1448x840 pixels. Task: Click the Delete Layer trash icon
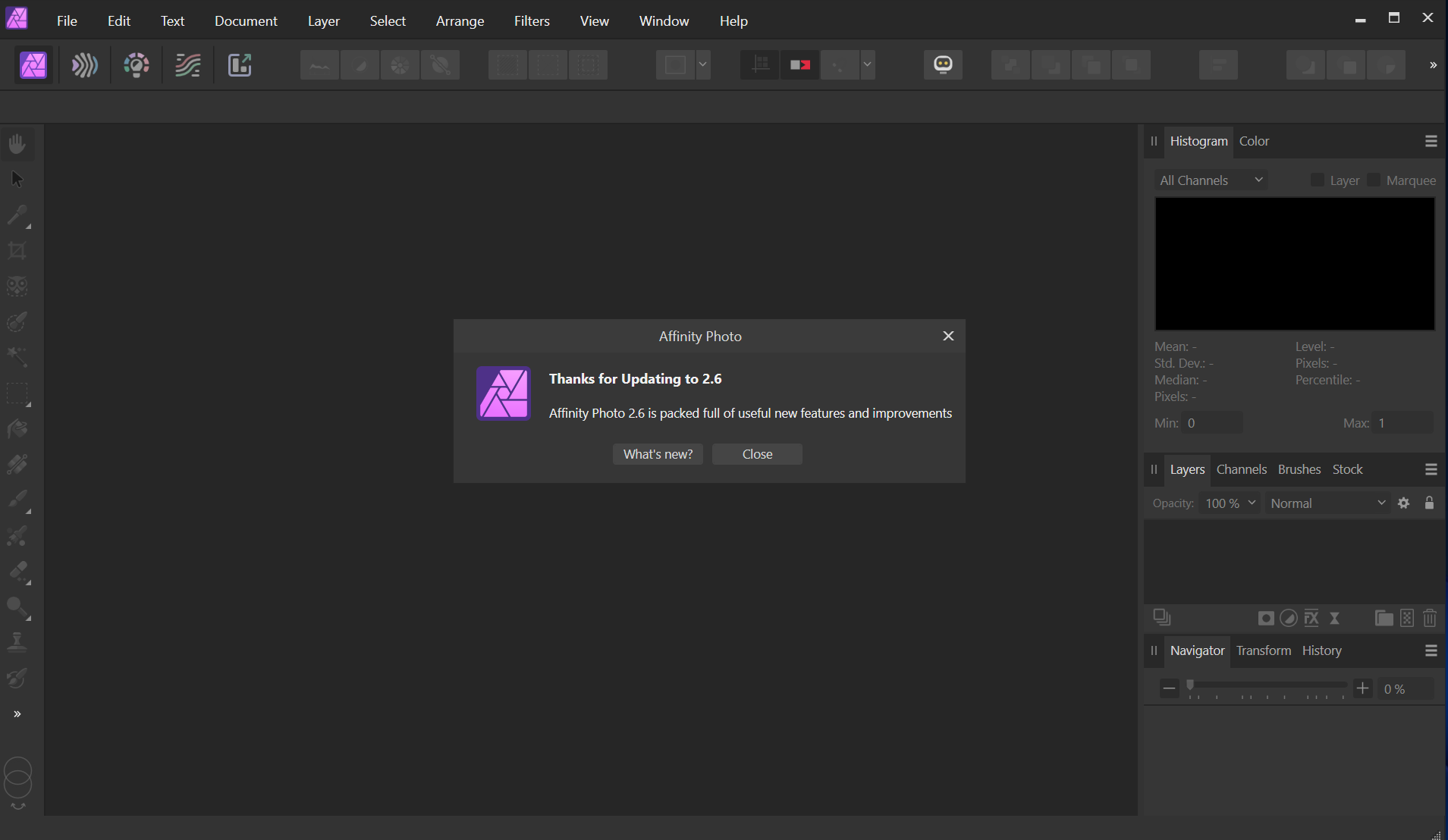point(1430,619)
